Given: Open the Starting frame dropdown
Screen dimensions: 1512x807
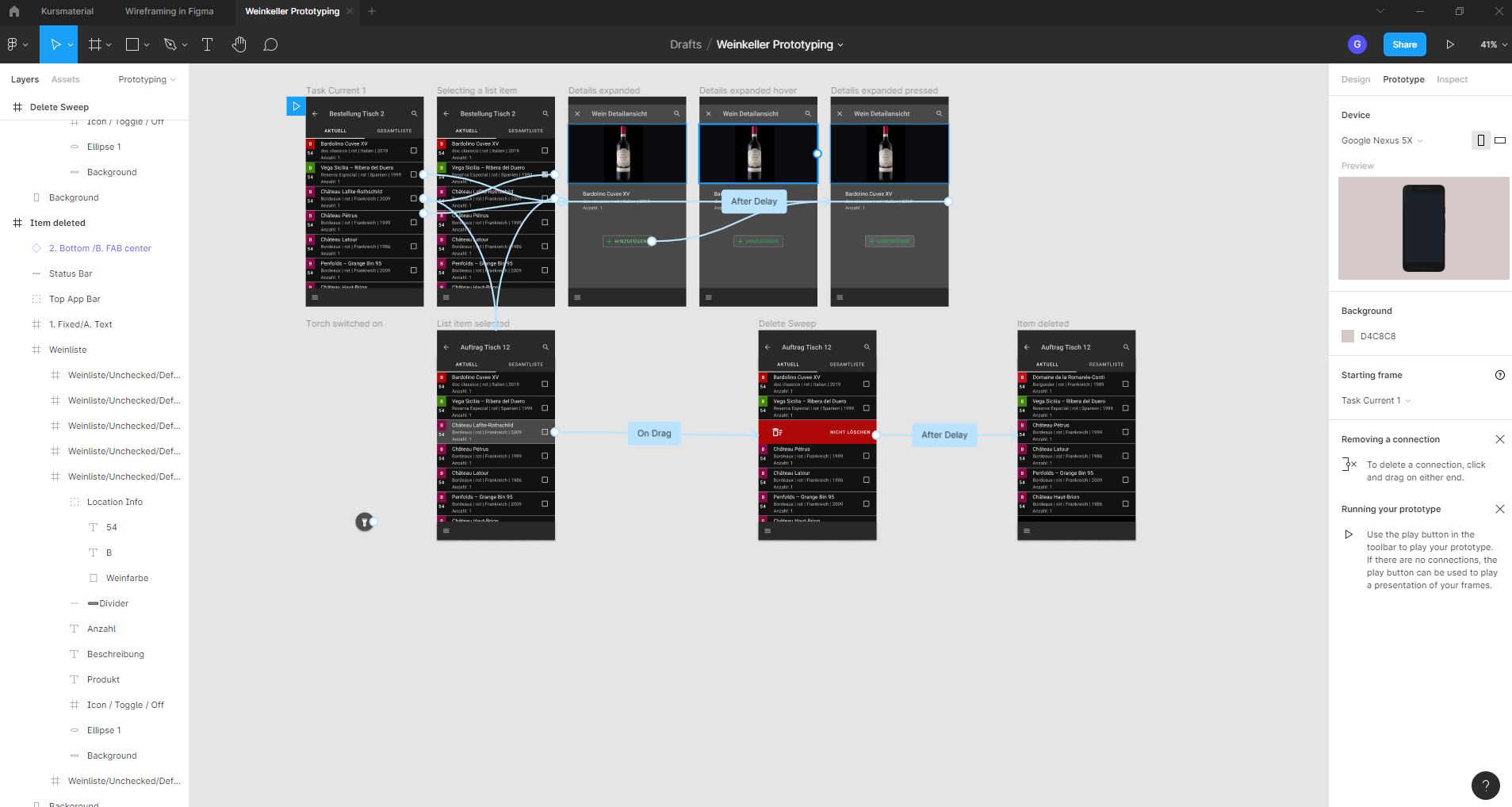Looking at the screenshot, I should [x=1376, y=400].
